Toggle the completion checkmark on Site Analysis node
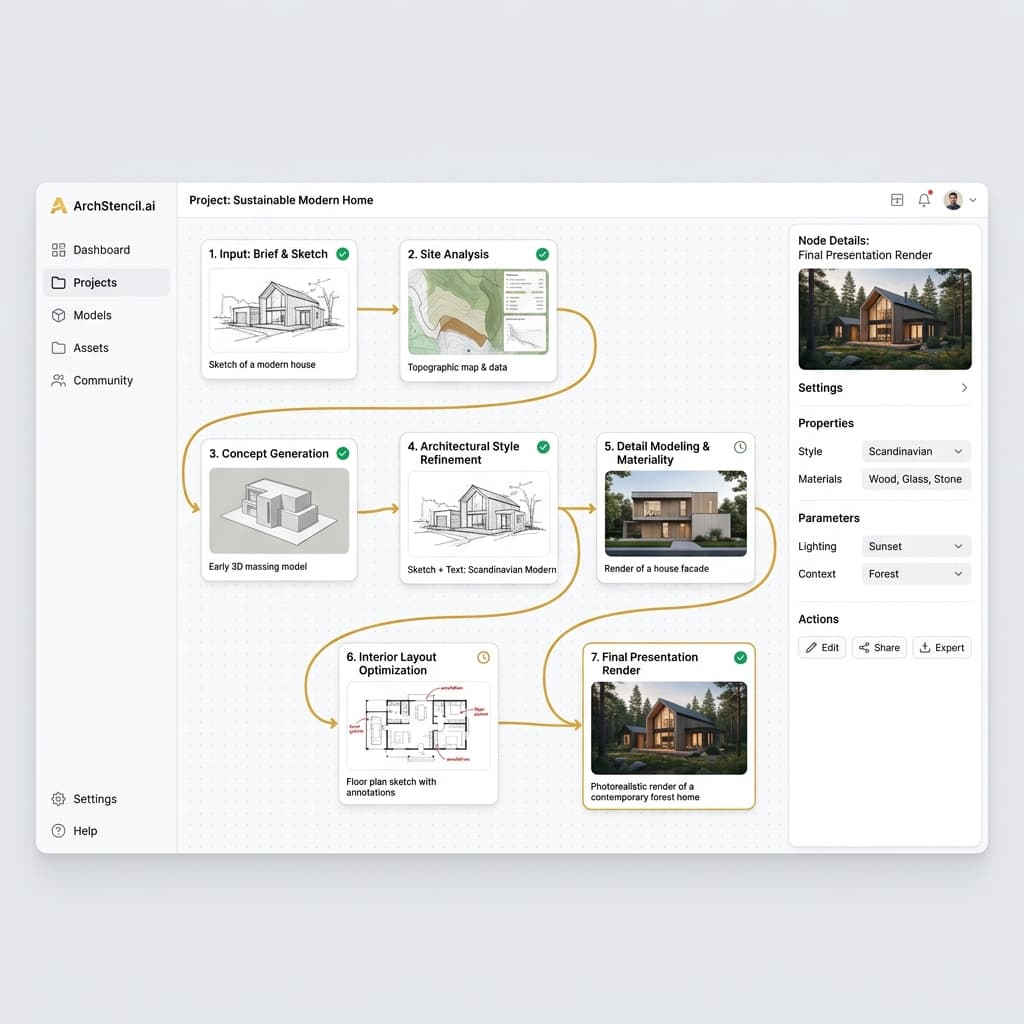Screen dimensions: 1024x1024 tap(543, 254)
